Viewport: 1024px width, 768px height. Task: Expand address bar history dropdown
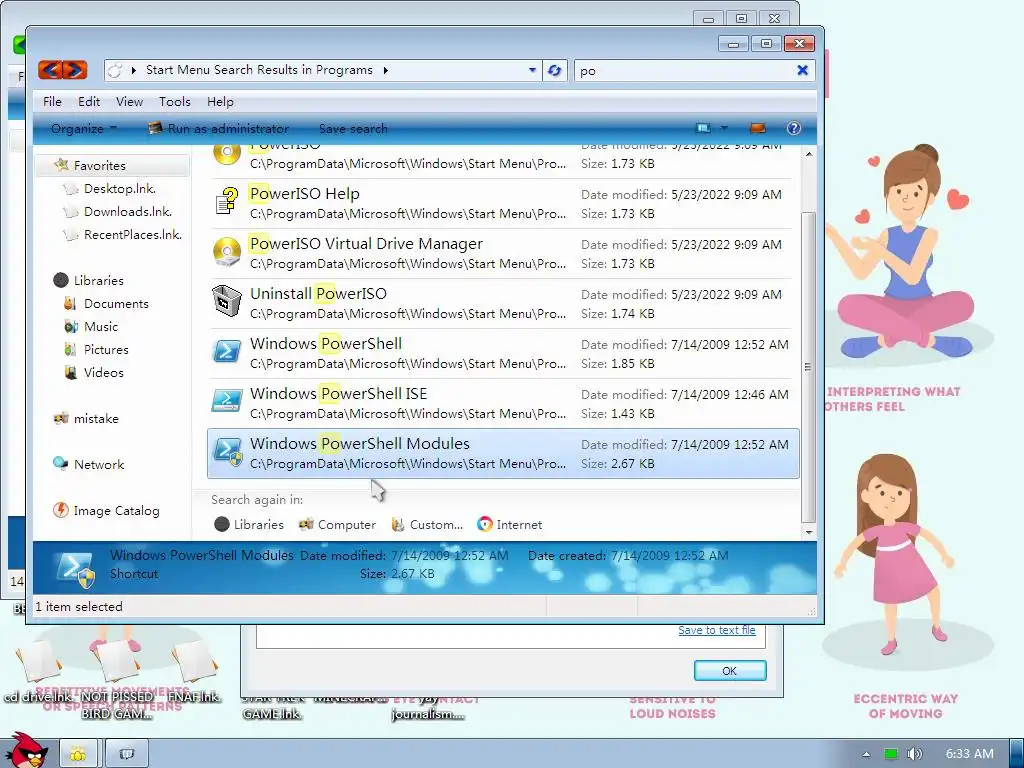532,70
